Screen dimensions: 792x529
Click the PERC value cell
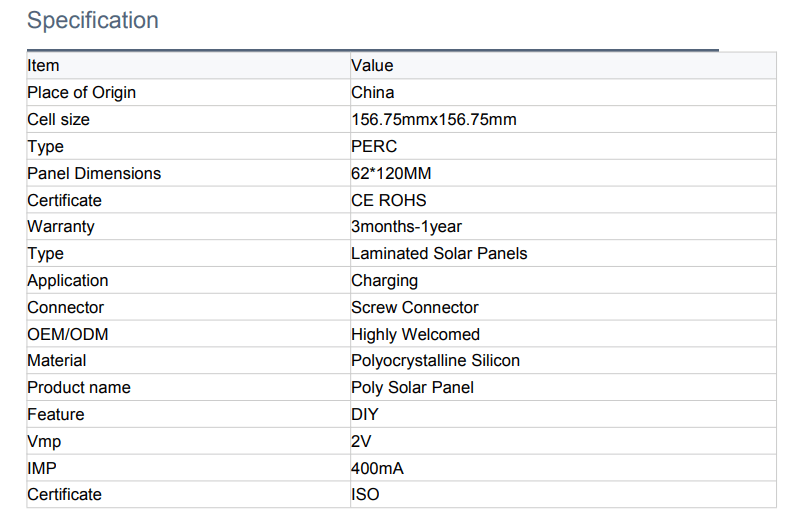point(374,146)
